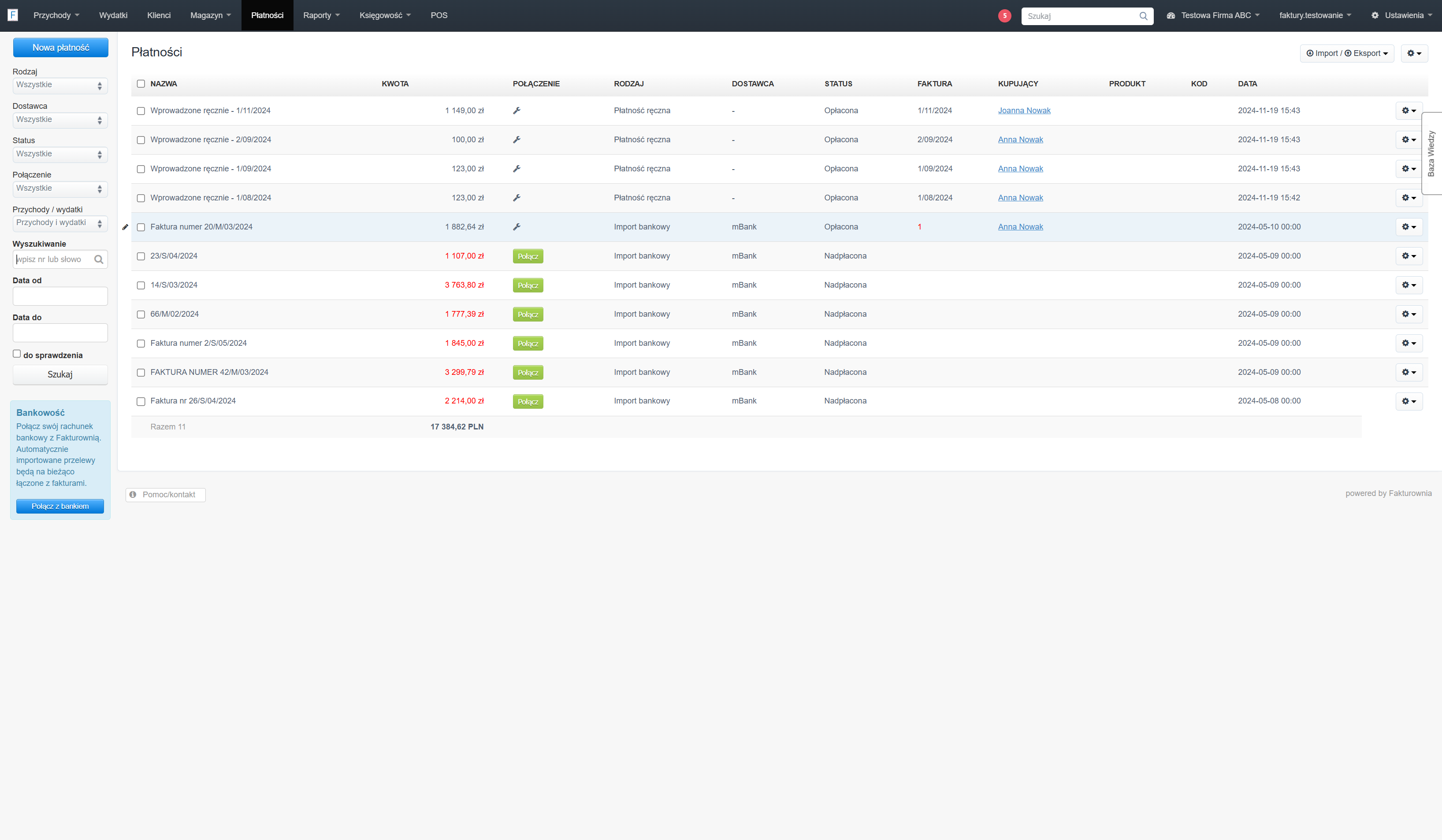Enable the 'do sprawdzenia' checkbox
The width and height of the screenshot is (1442, 840).
[x=17, y=354]
